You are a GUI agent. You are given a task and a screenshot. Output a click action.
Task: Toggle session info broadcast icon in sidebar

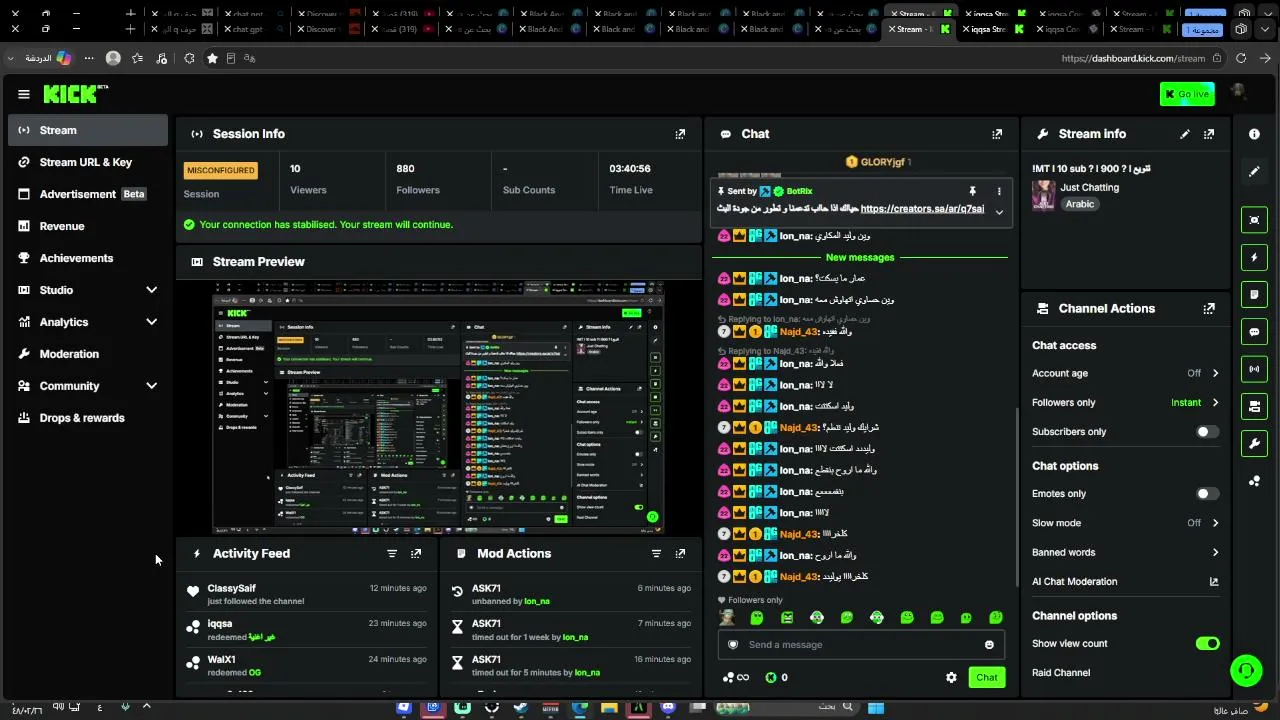[x=1254, y=369]
